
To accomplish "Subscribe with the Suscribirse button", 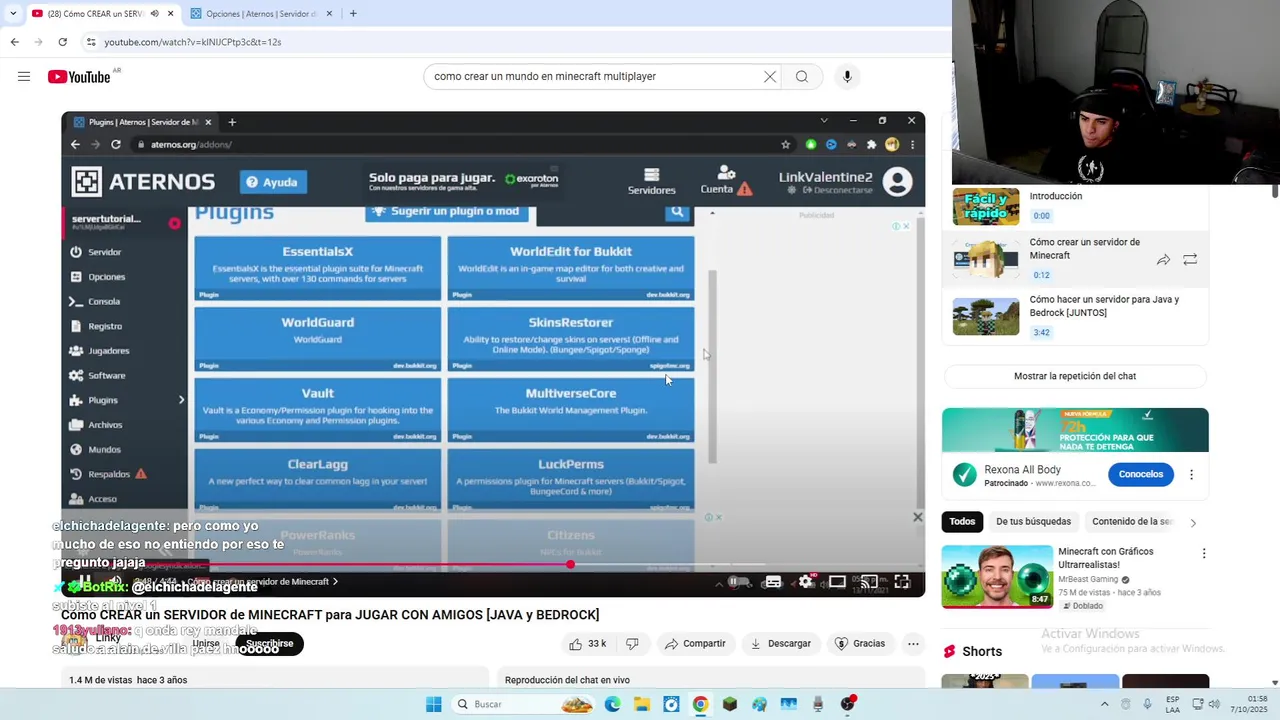I will click(x=269, y=644).
